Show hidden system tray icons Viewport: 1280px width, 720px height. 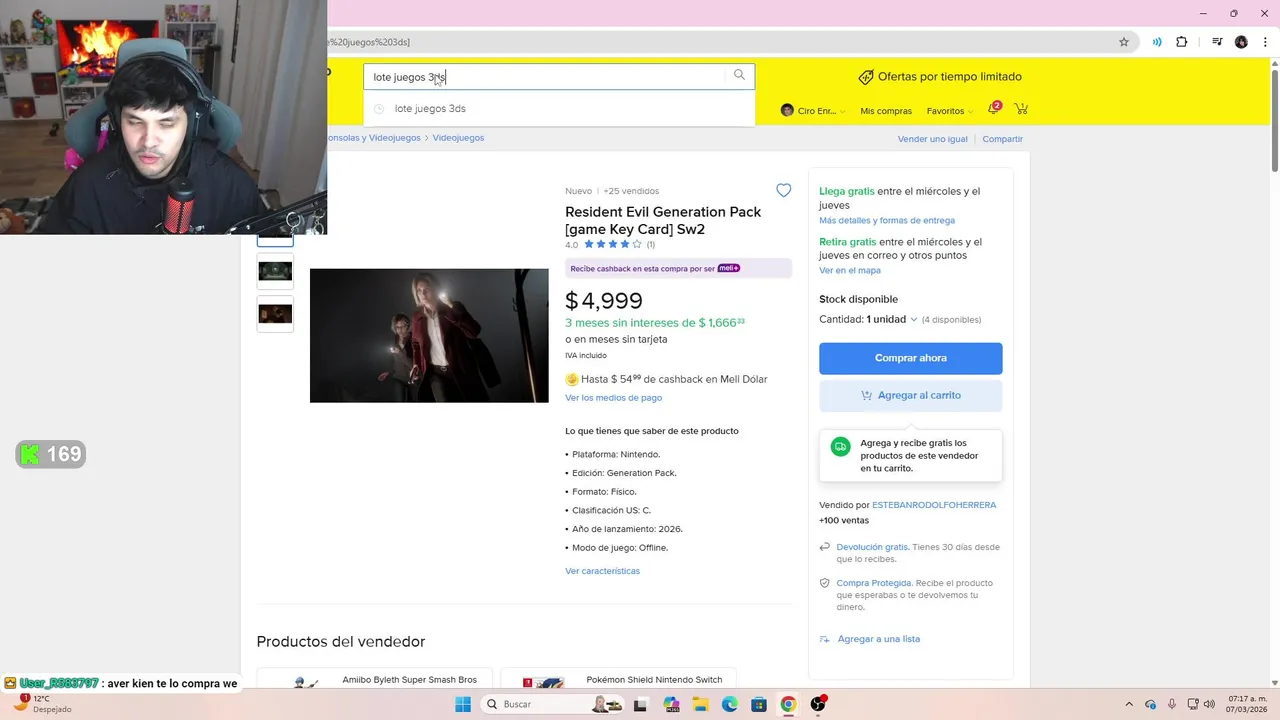1129,704
